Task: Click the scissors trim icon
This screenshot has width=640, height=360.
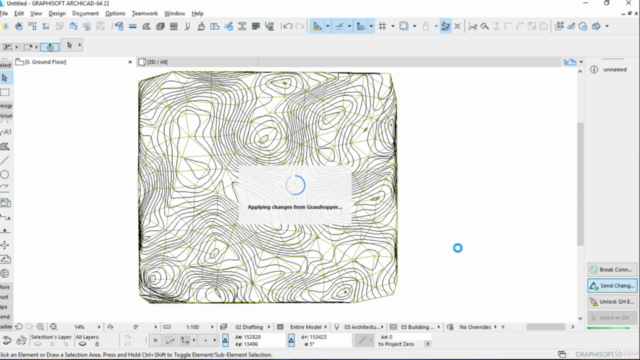Action: click(x=473, y=26)
